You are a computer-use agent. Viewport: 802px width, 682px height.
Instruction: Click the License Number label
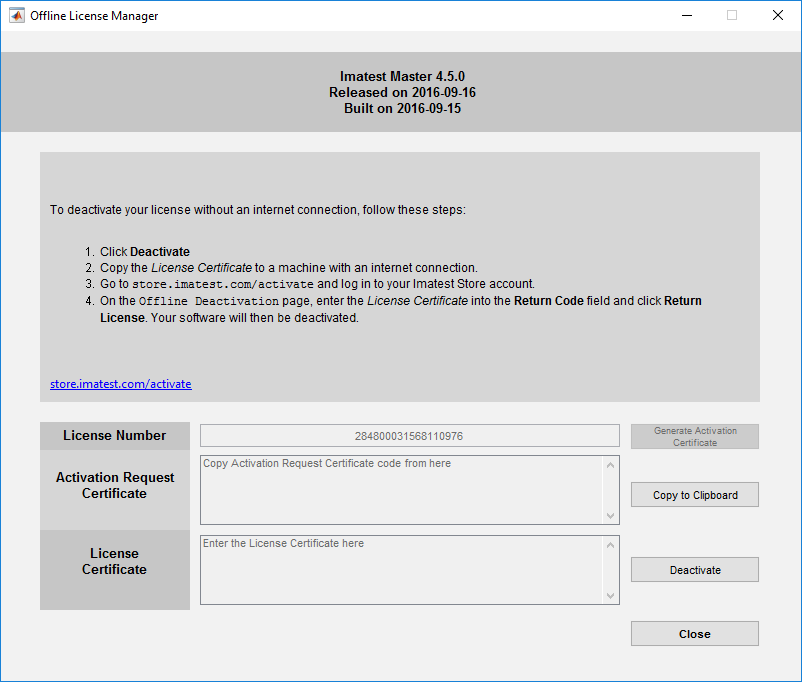[115, 435]
